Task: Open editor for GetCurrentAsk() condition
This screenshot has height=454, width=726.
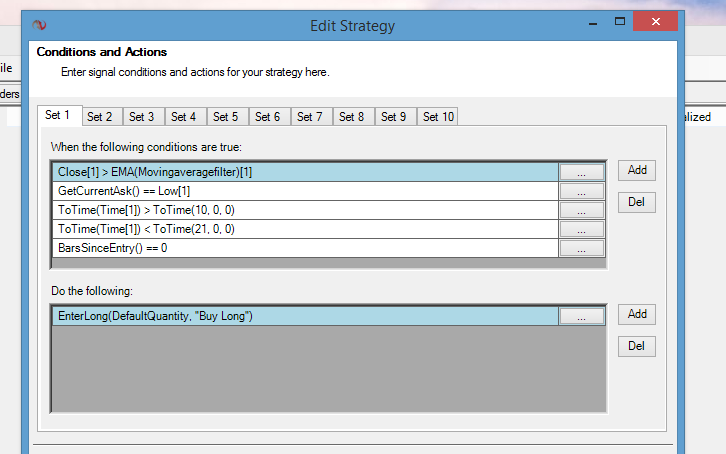Action: 581,191
